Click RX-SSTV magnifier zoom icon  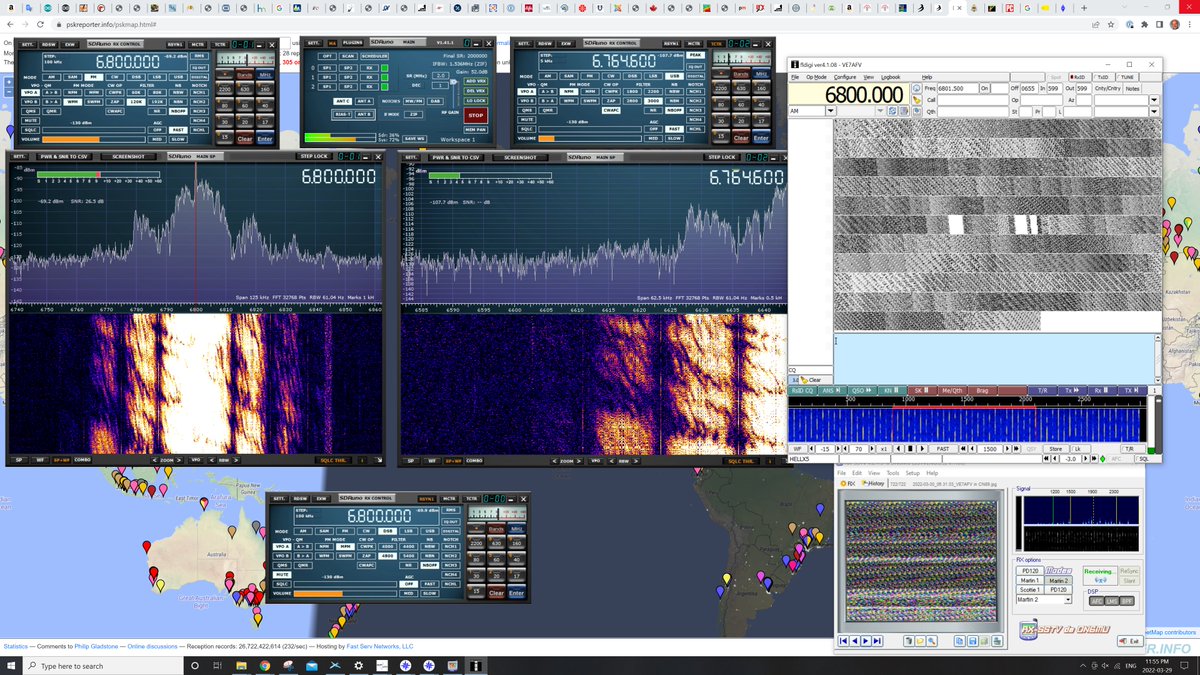click(x=932, y=641)
